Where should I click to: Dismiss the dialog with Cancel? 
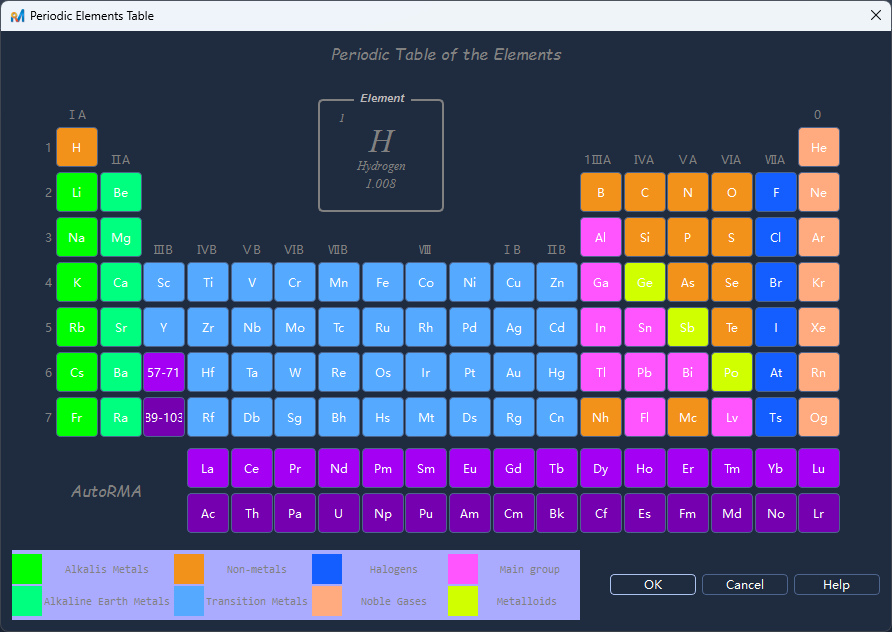point(745,584)
